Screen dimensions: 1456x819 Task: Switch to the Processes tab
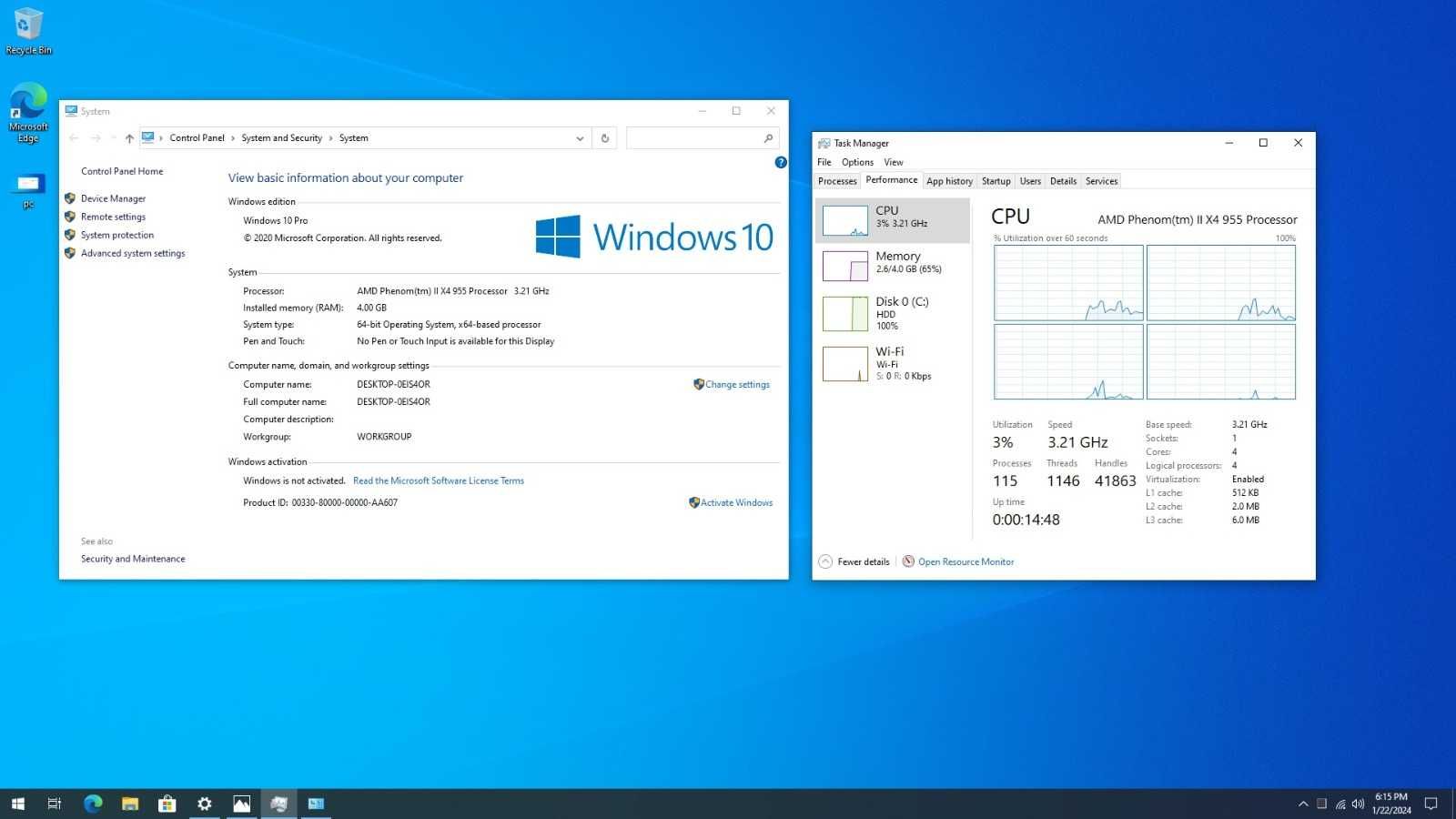pyautogui.click(x=837, y=181)
